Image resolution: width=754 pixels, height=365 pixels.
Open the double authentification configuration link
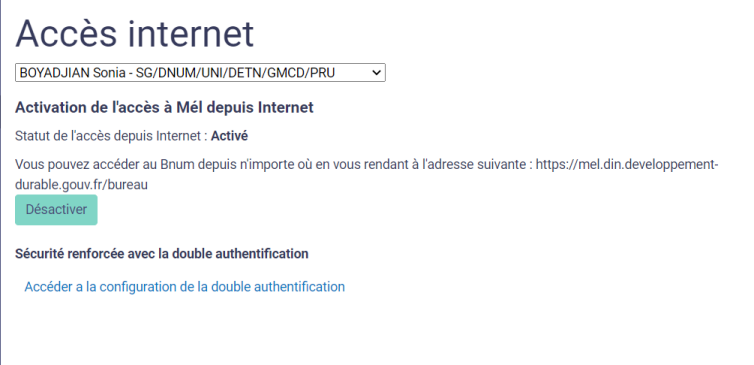click(185, 287)
